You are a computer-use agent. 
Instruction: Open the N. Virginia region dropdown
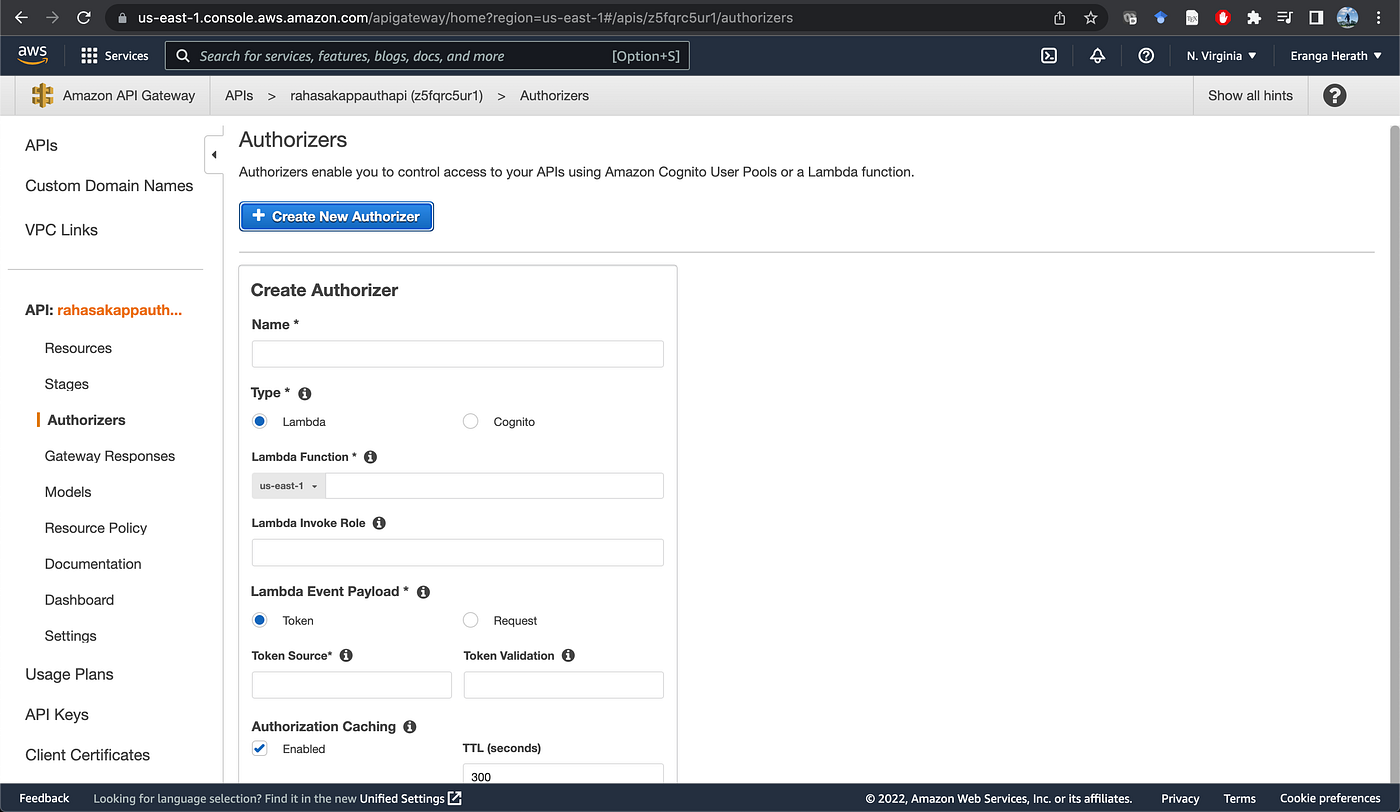[1221, 56]
